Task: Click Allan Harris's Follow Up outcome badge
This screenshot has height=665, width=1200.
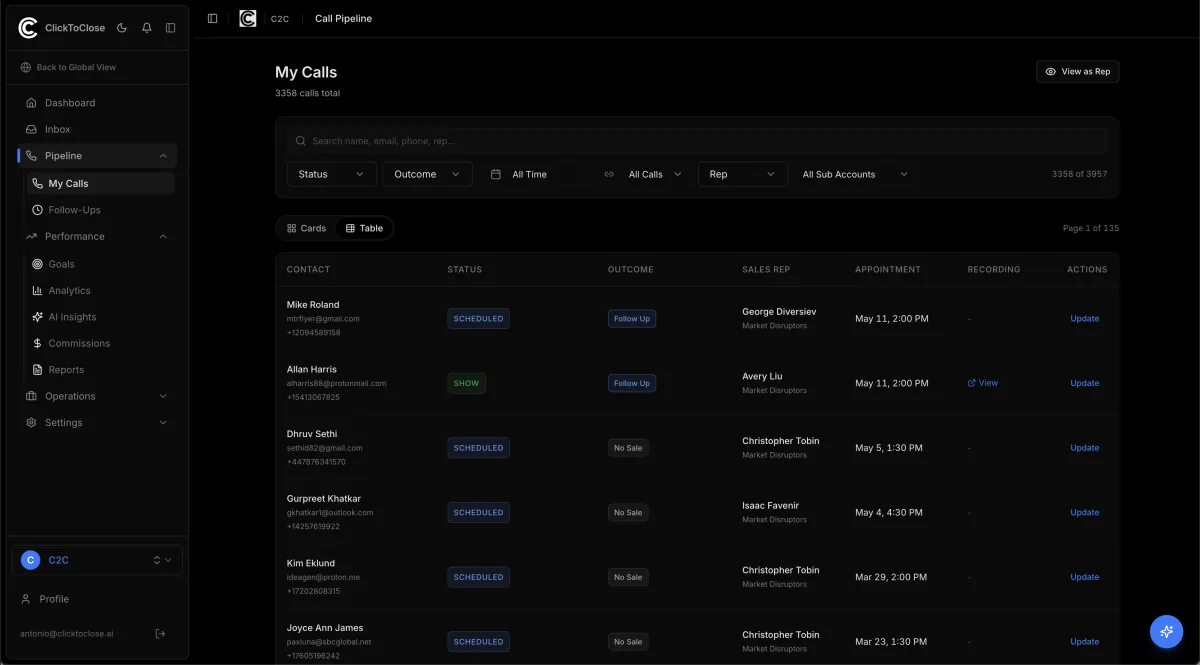Action: click(x=632, y=383)
